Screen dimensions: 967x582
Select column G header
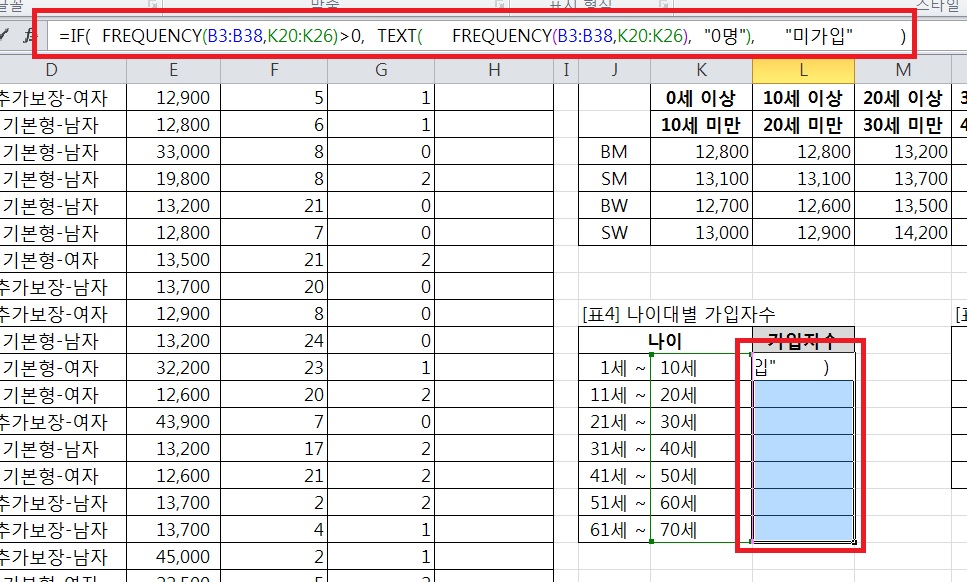tap(381, 69)
